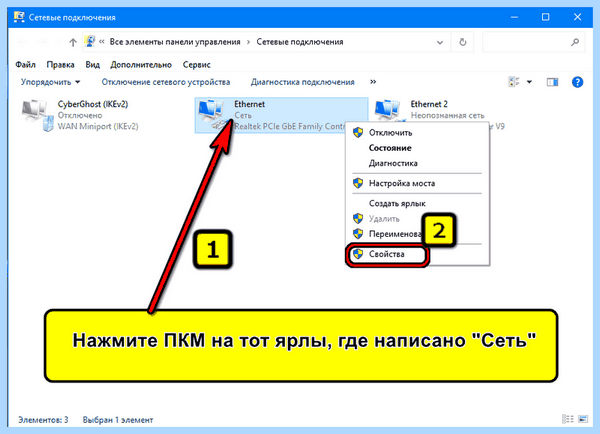Click the 'WAN Miniport (IKEv2)' text
The width and height of the screenshot is (600, 434).
tap(98, 126)
